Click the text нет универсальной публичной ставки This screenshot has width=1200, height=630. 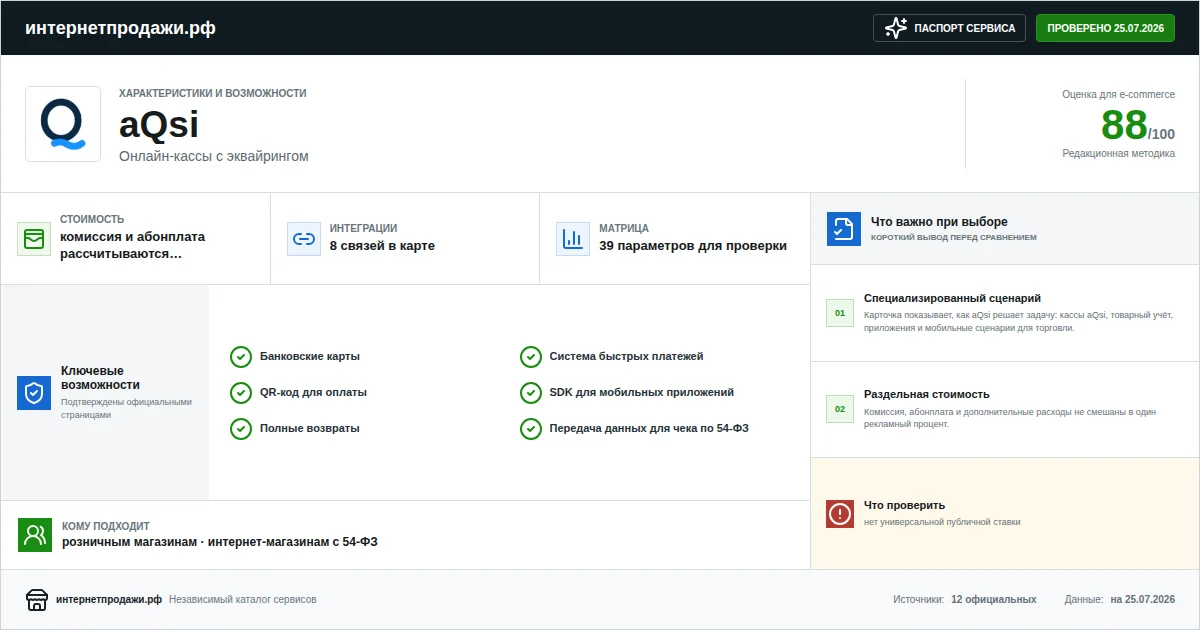[942, 522]
